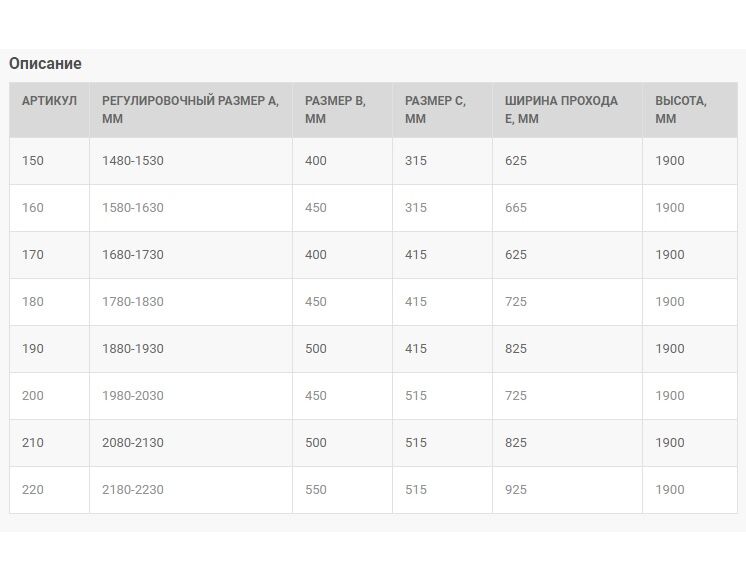Click the Ширина прохода E header

[x=561, y=109]
